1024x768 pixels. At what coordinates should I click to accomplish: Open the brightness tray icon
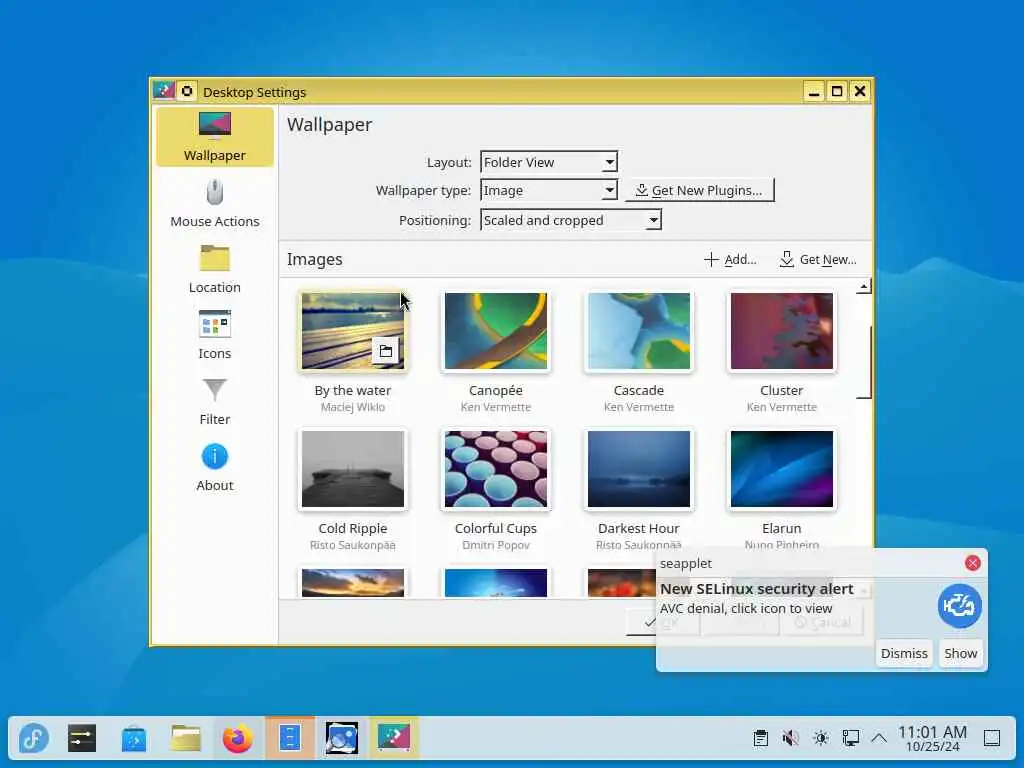click(820, 739)
